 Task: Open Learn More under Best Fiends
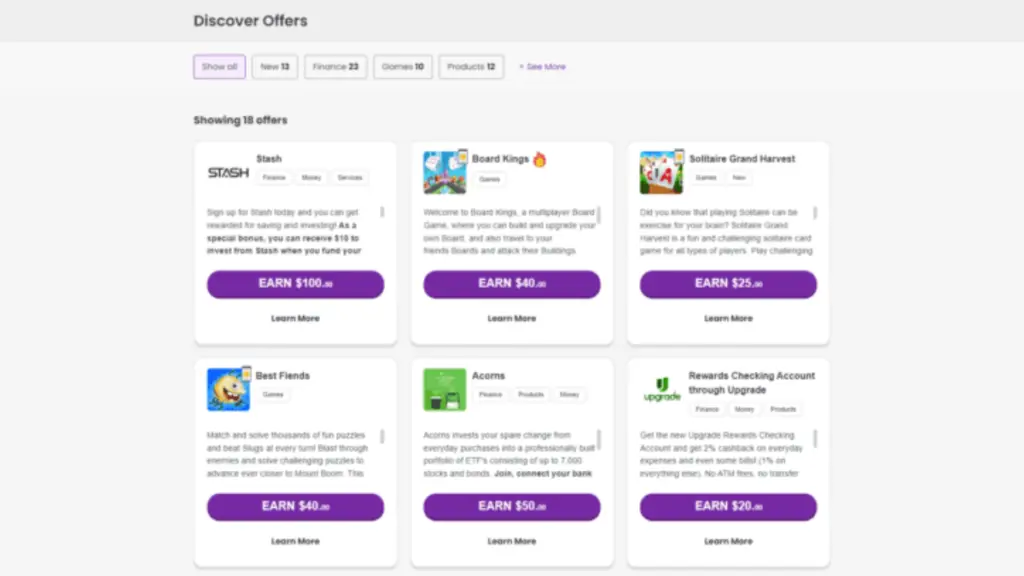[295, 541]
